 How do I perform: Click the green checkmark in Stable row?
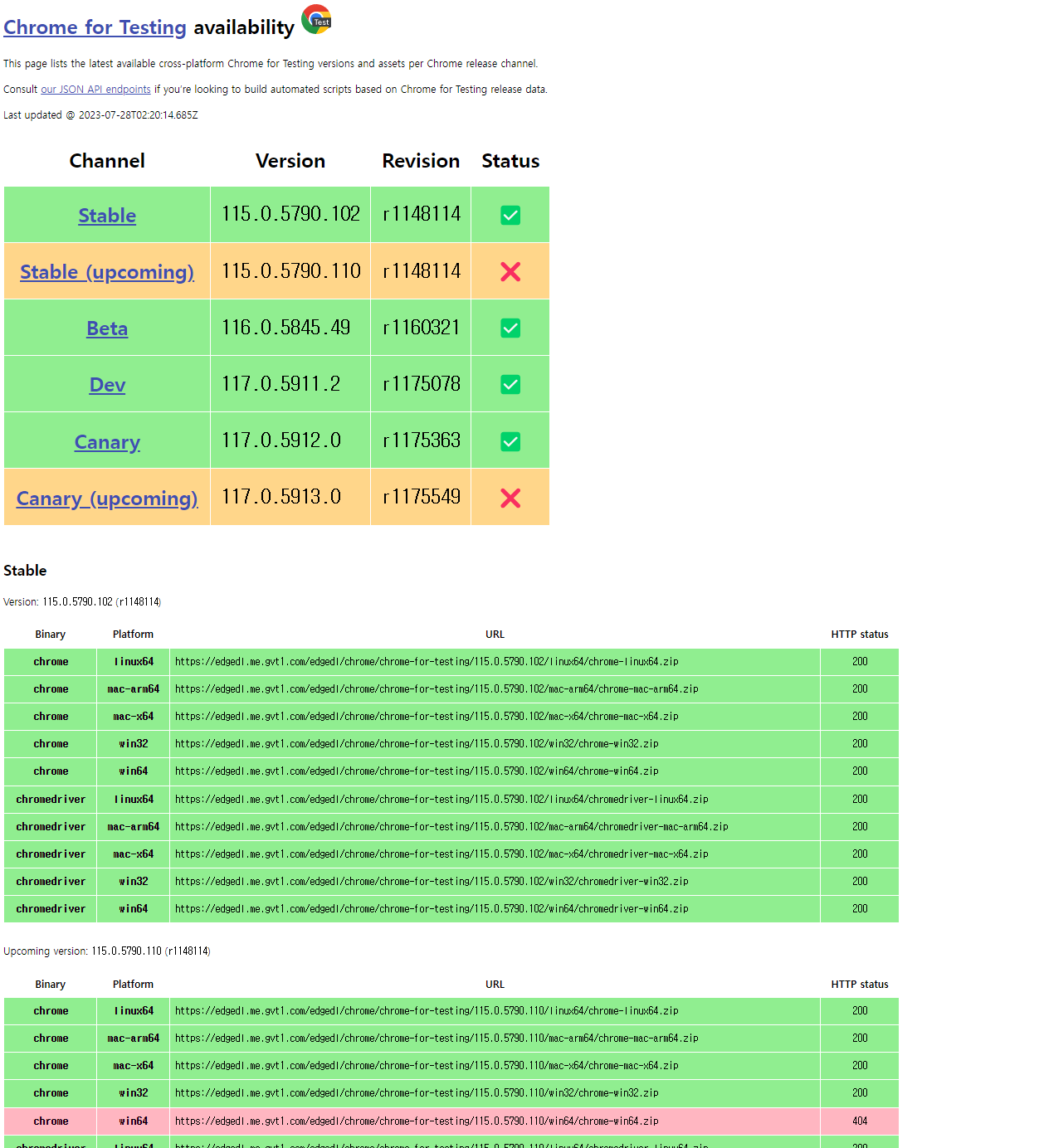tap(510, 216)
